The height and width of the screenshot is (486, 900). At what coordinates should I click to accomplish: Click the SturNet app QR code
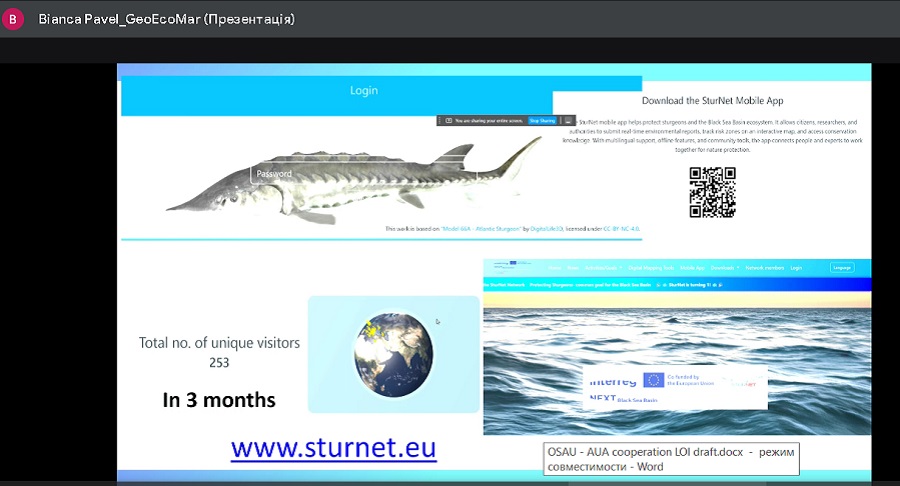pos(712,192)
